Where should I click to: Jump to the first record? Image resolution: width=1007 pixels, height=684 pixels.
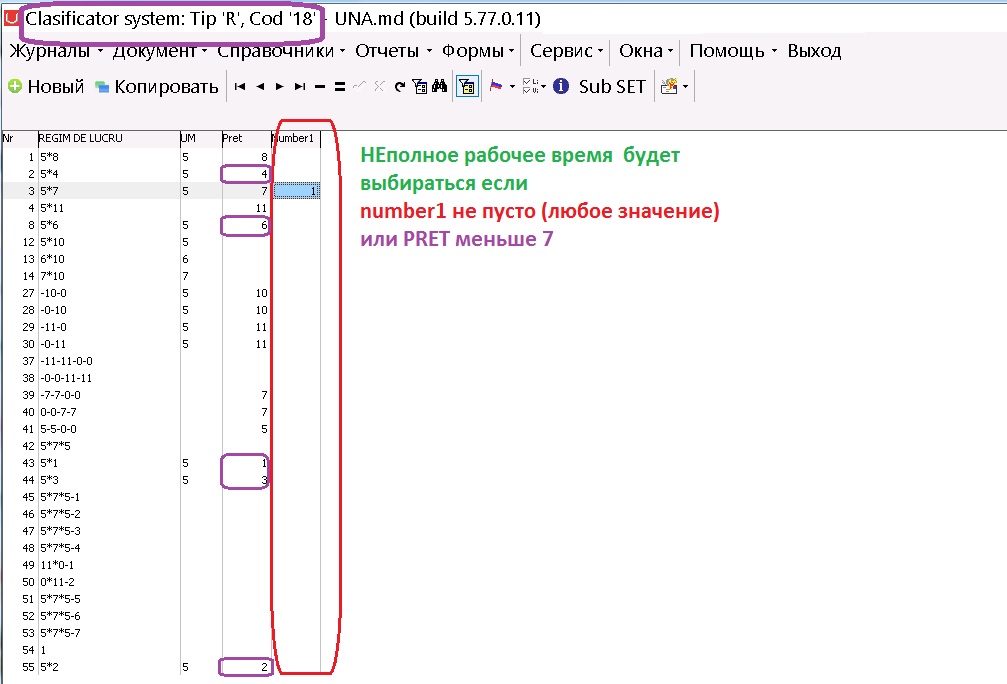(x=240, y=87)
